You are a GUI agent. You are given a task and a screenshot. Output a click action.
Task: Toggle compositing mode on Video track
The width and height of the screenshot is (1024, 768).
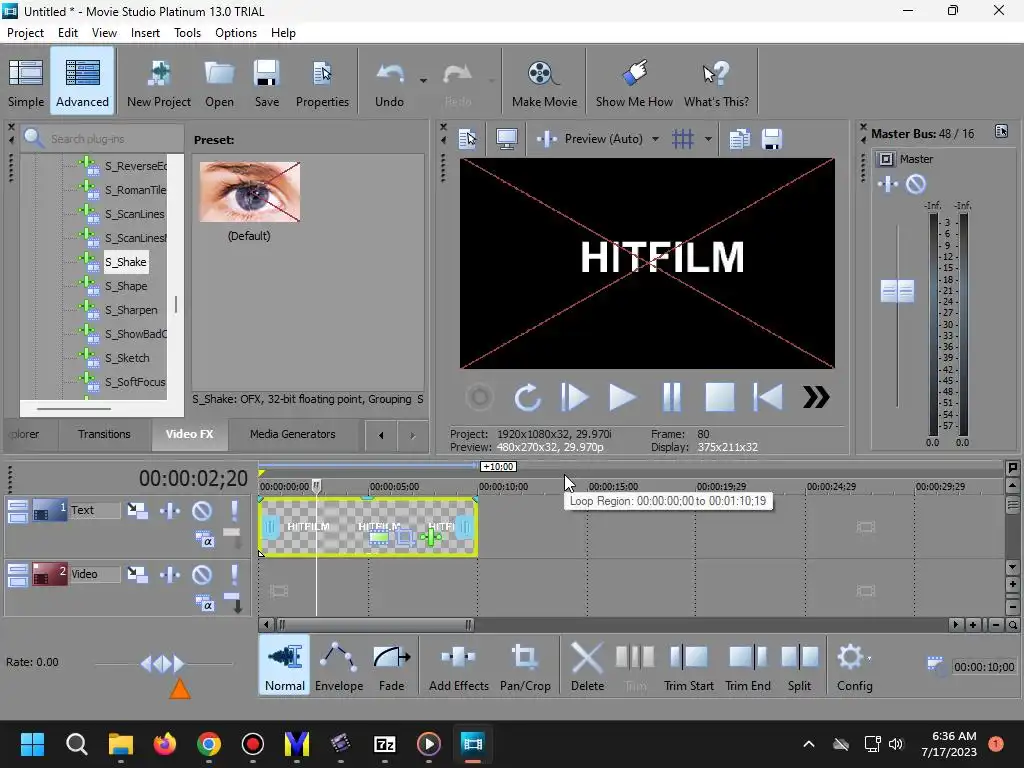[x=204, y=603]
